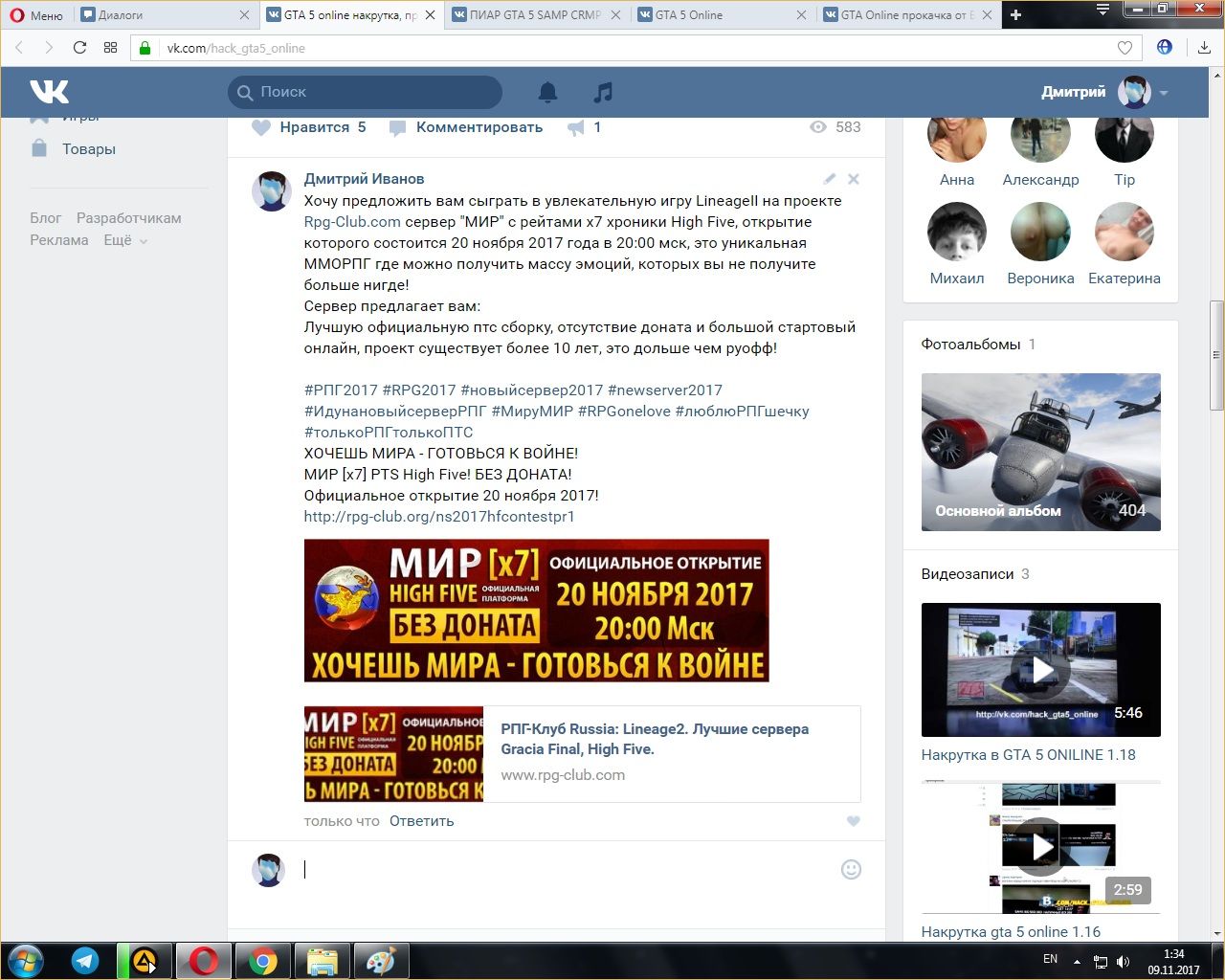Image resolution: width=1225 pixels, height=980 pixels.
Task: Open Основной альбом photo album thumbnail
Action: pyautogui.click(x=1040, y=452)
